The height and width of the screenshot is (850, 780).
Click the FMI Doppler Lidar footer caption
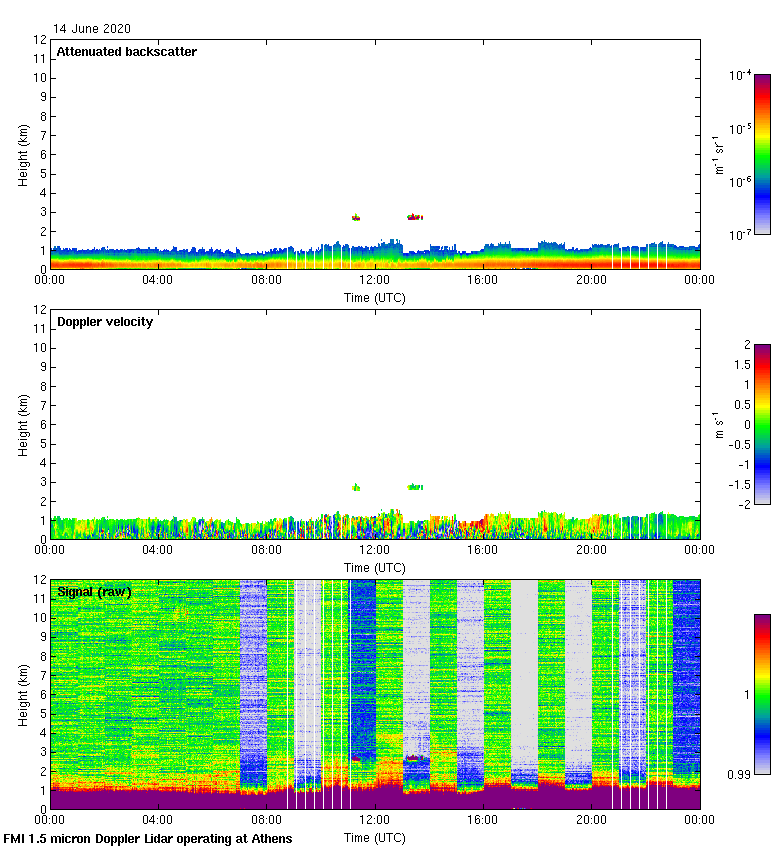click(148, 838)
